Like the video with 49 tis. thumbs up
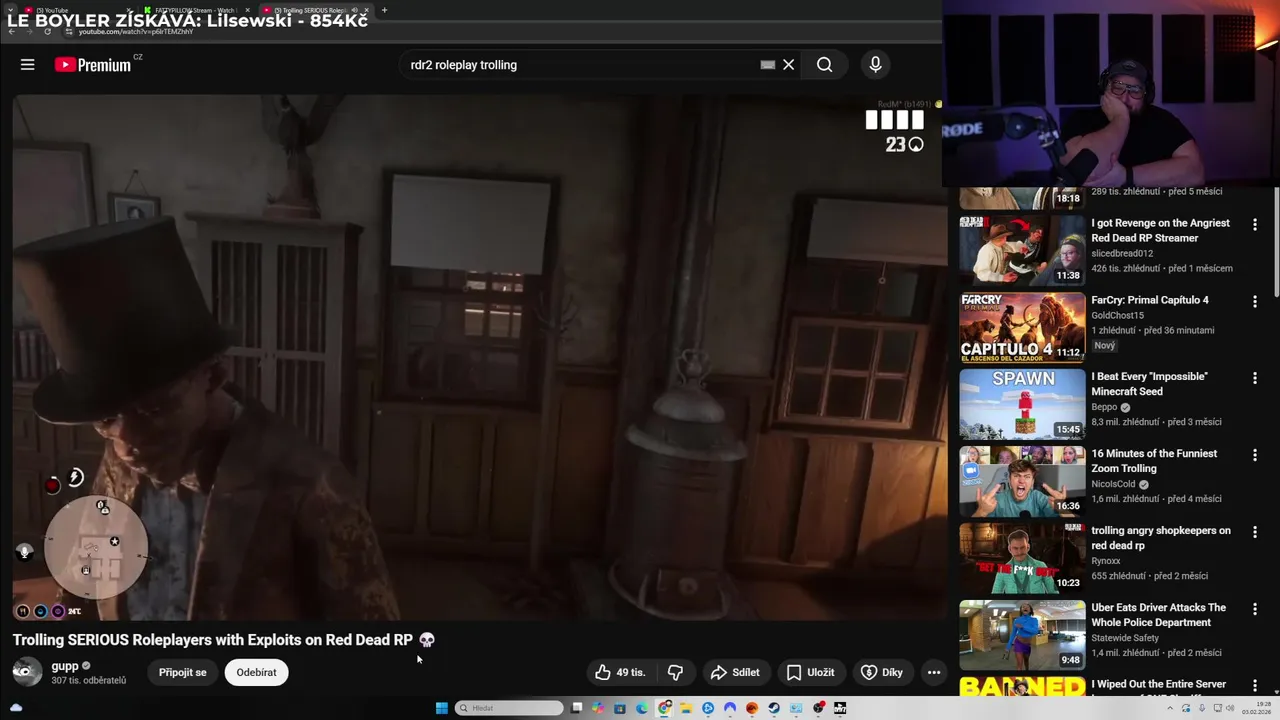 [620, 672]
